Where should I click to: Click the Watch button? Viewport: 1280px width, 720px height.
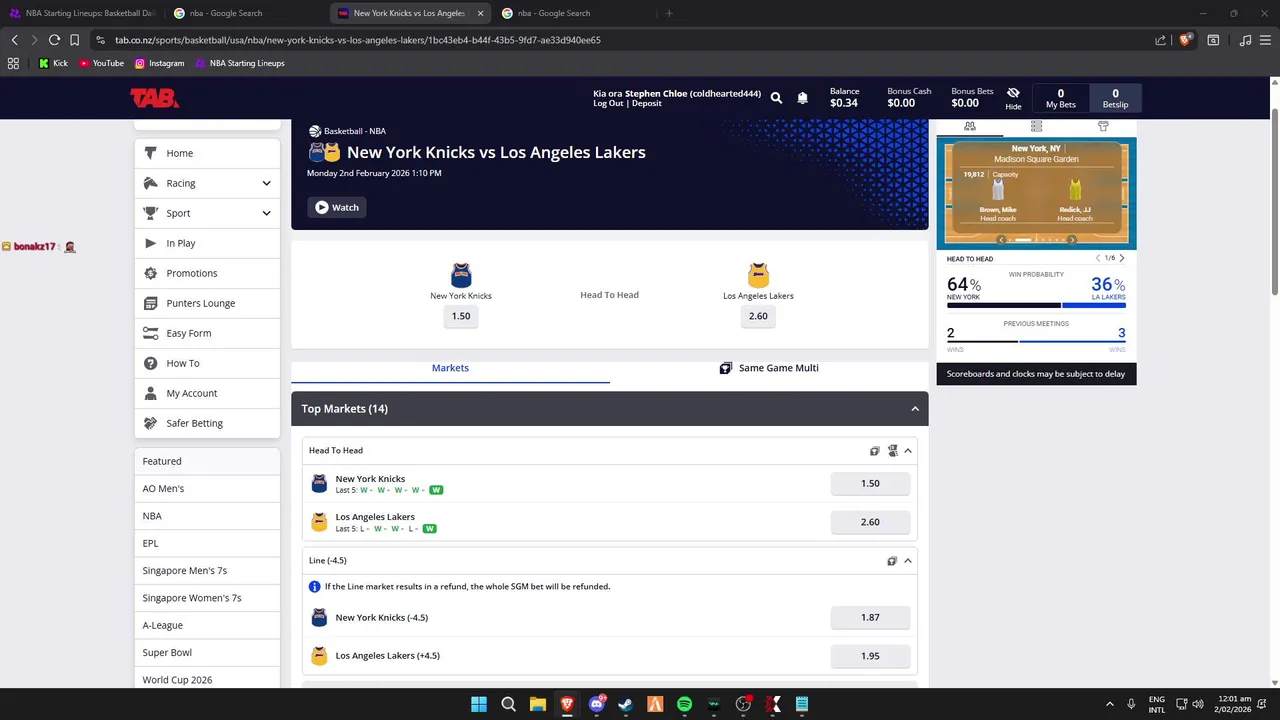[x=337, y=207]
